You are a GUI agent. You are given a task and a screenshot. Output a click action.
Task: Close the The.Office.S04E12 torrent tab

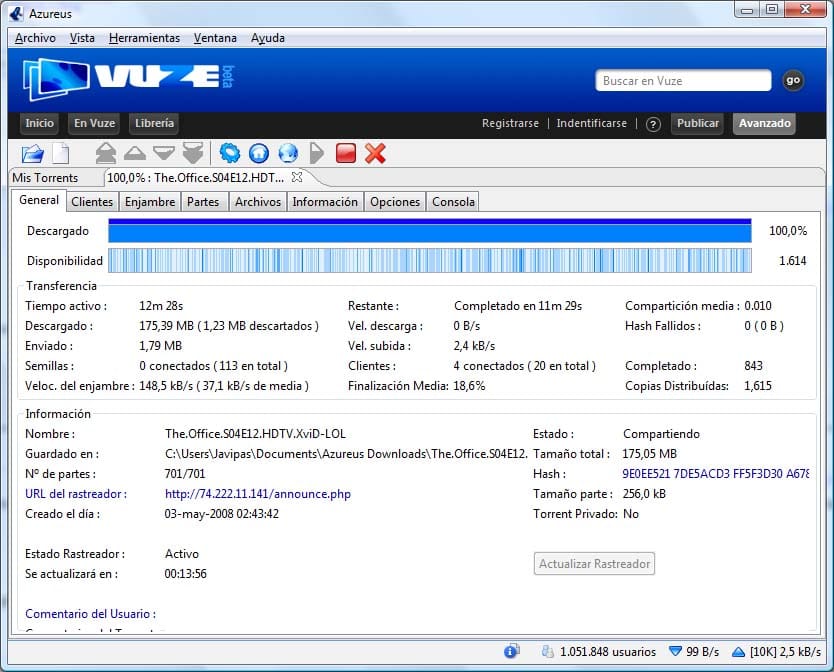tap(296, 177)
